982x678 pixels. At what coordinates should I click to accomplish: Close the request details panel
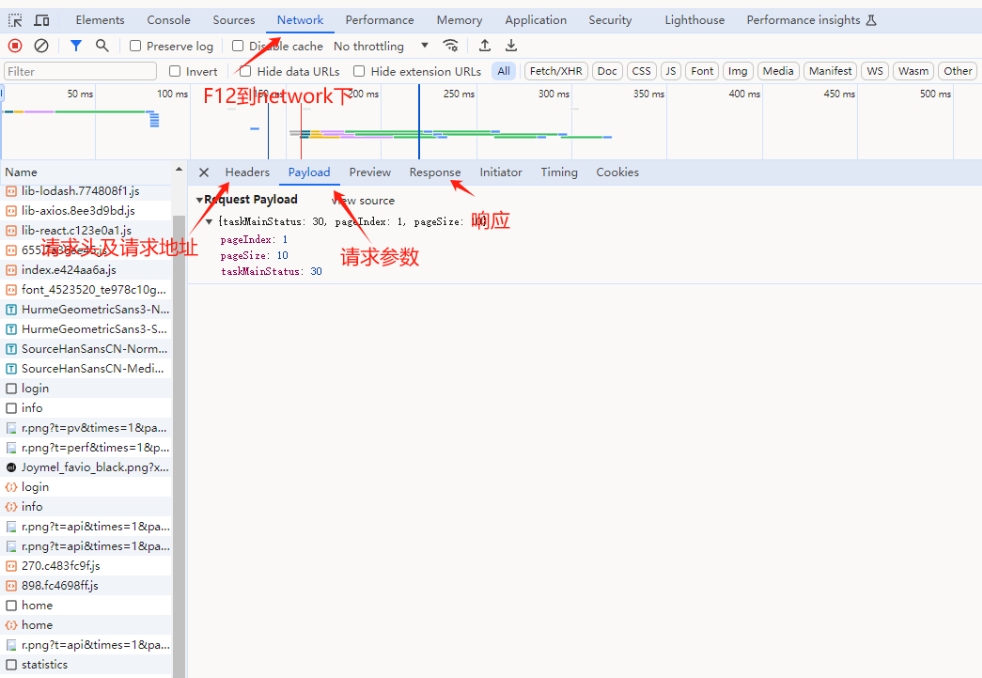click(x=204, y=172)
